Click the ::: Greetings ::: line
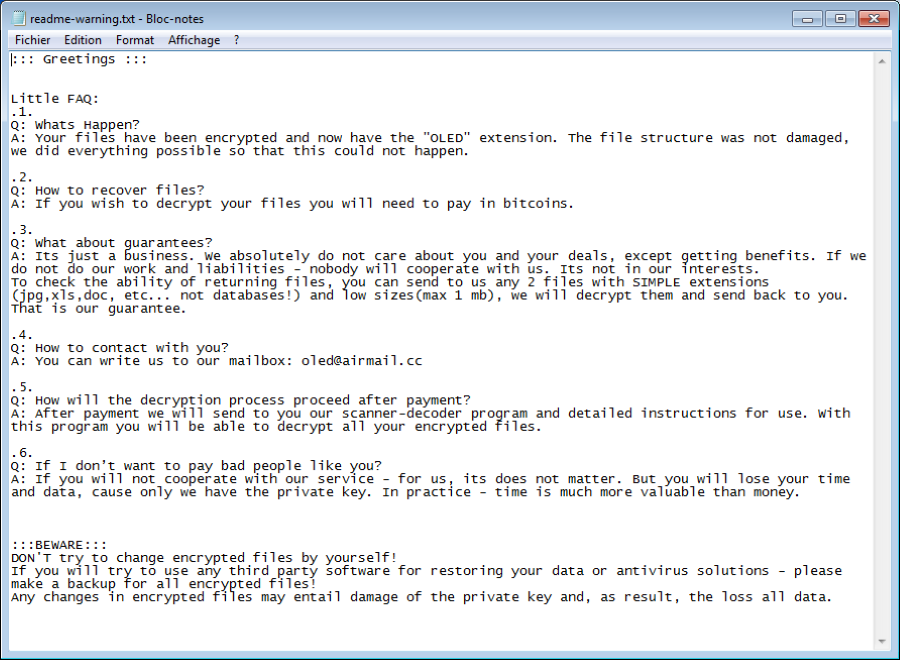900x660 pixels. (x=79, y=59)
